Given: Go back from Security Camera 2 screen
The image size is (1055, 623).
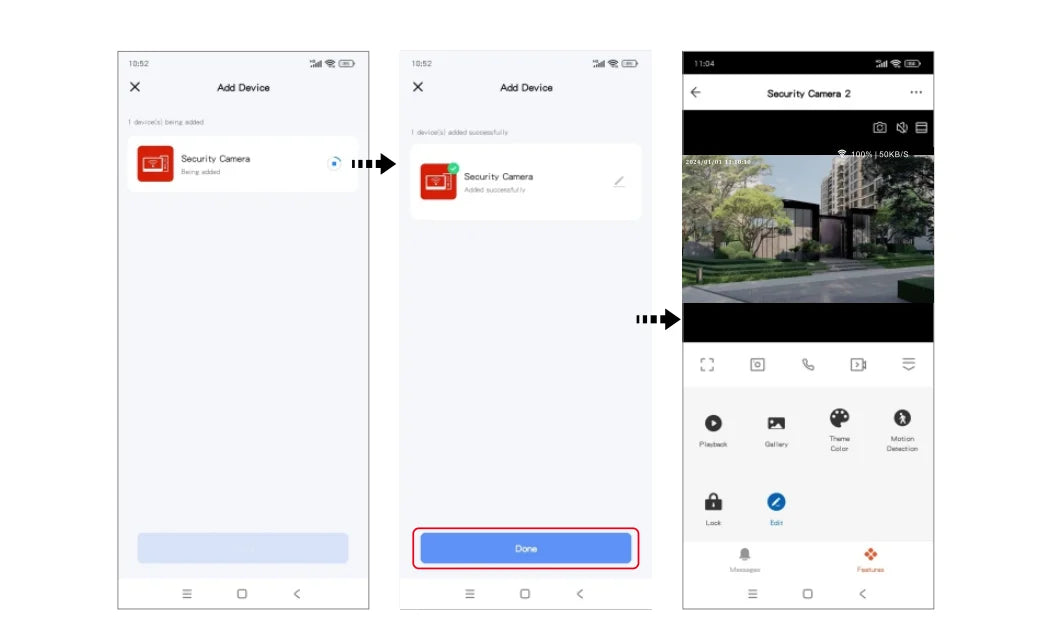Looking at the screenshot, I should [x=695, y=92].
